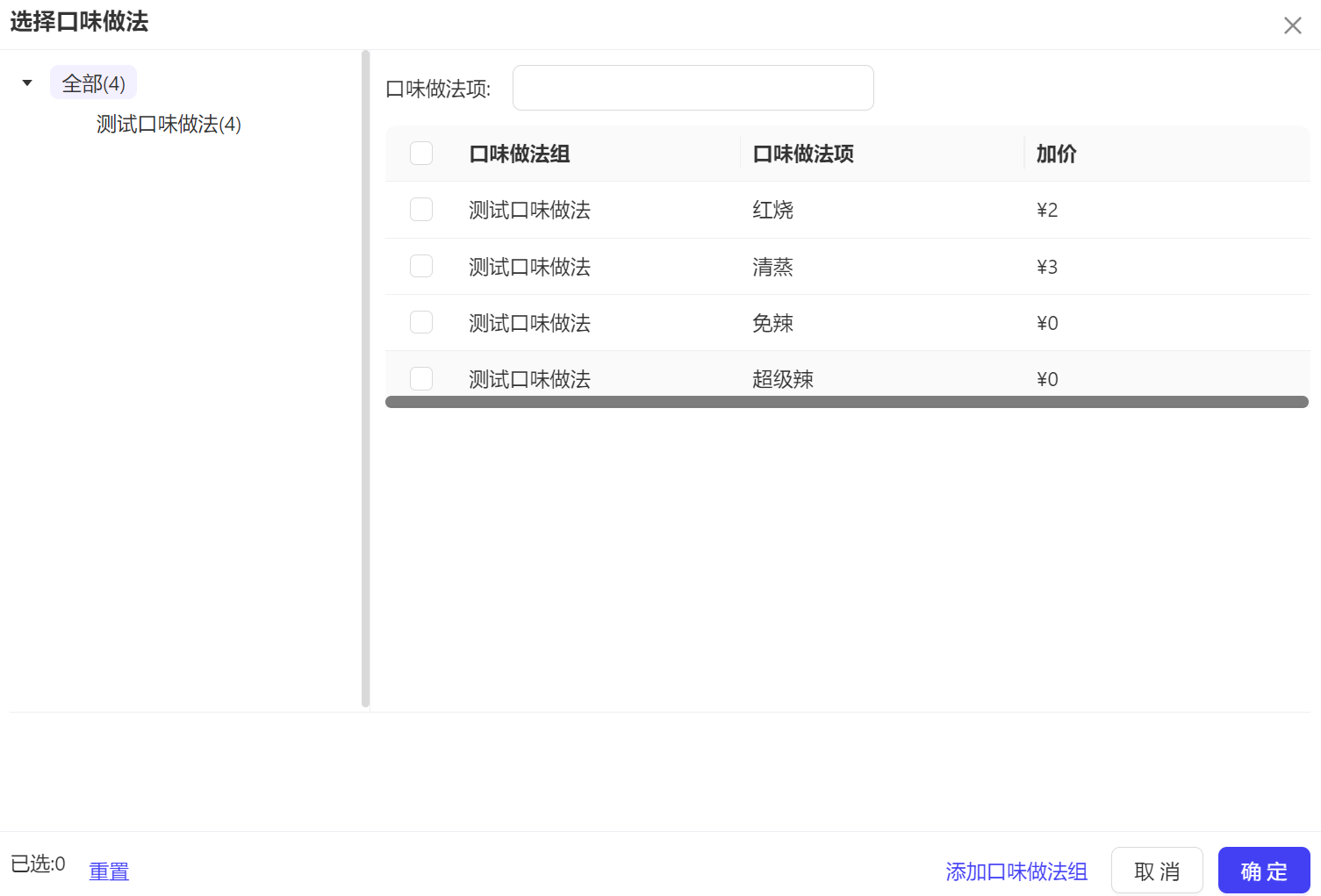Toggle the select-all header checkbox
Viewport: 1321px width, 896px height.
click(x=421, y=154)
